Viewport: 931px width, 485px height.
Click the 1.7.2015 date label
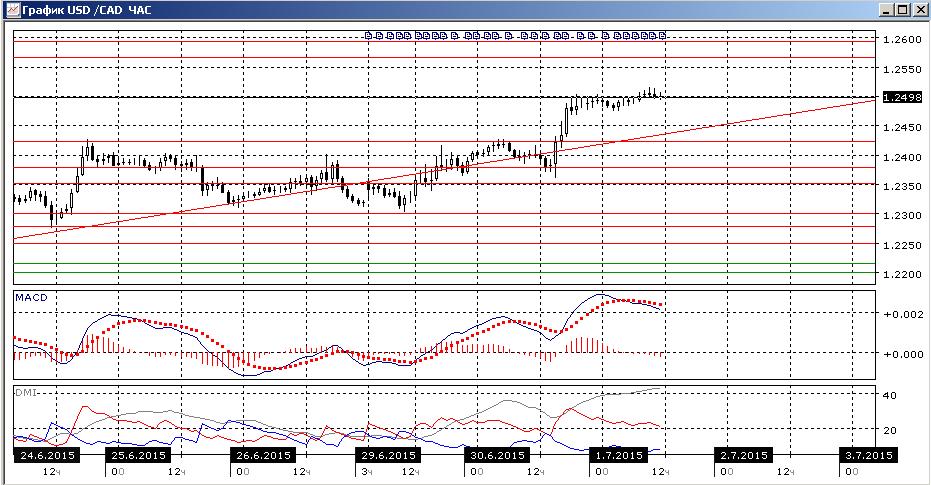[619, 455]
